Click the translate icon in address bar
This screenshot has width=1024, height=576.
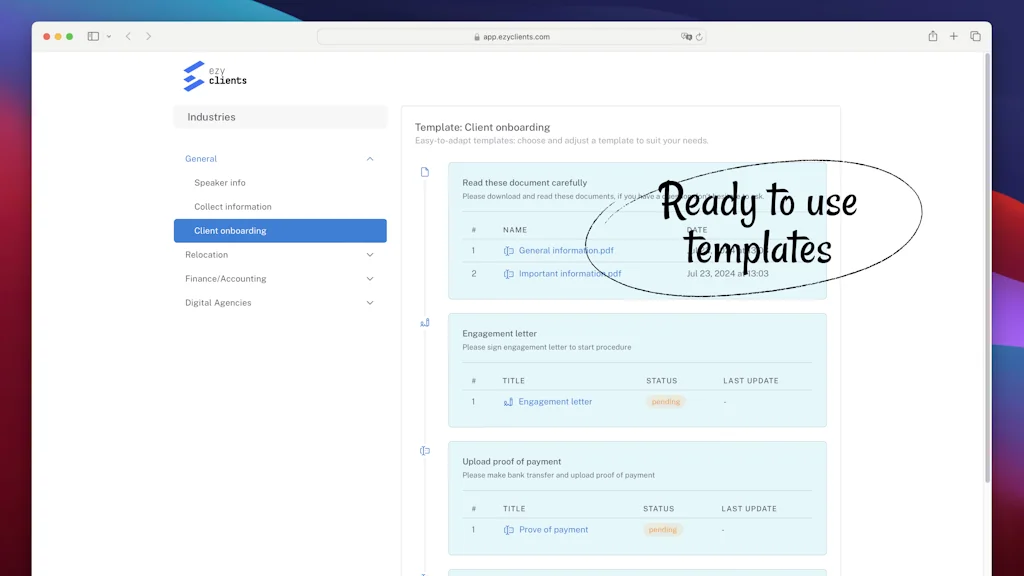(x=686, y=37)
